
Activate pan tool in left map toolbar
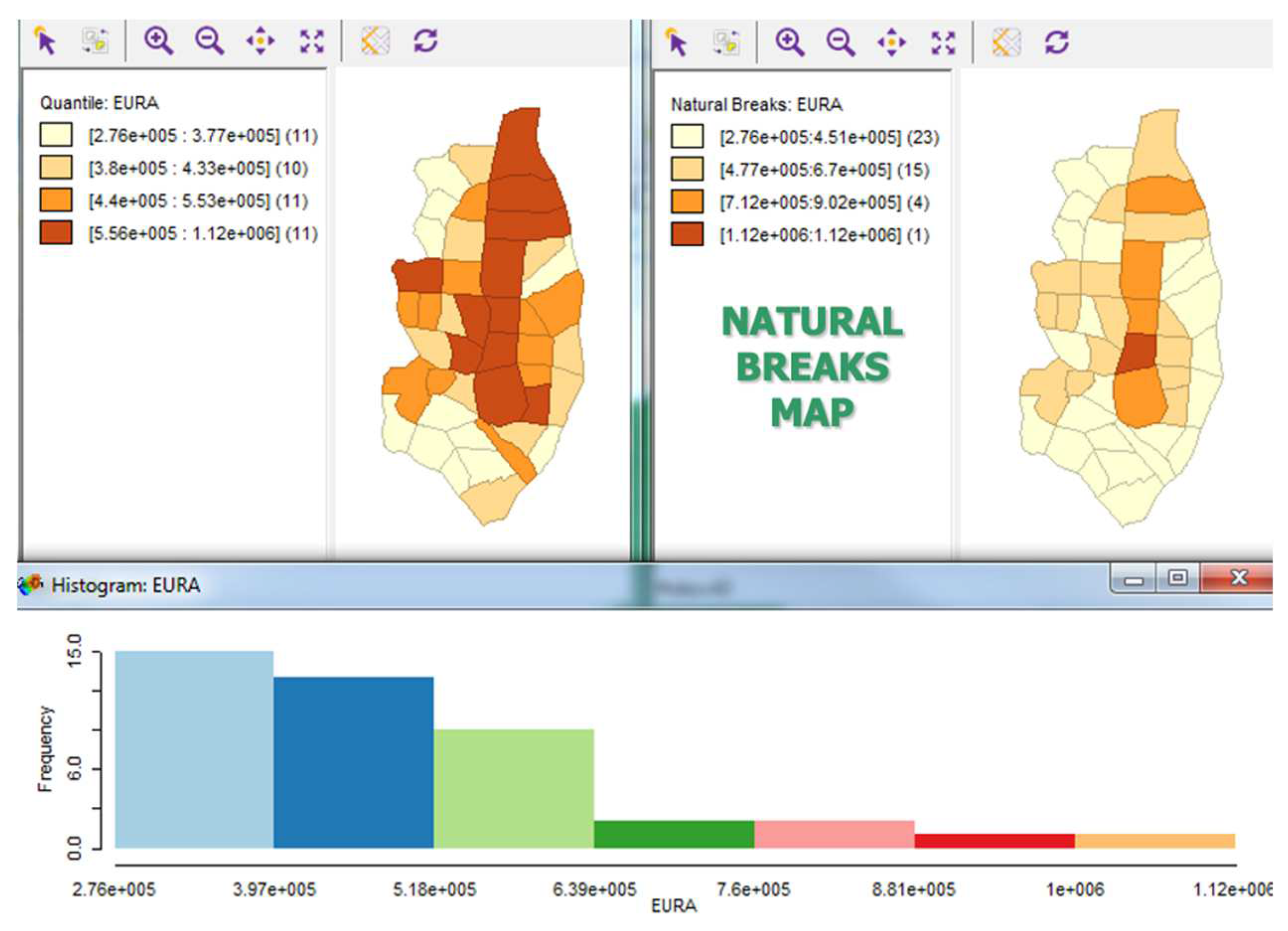(x=260, y=41)
